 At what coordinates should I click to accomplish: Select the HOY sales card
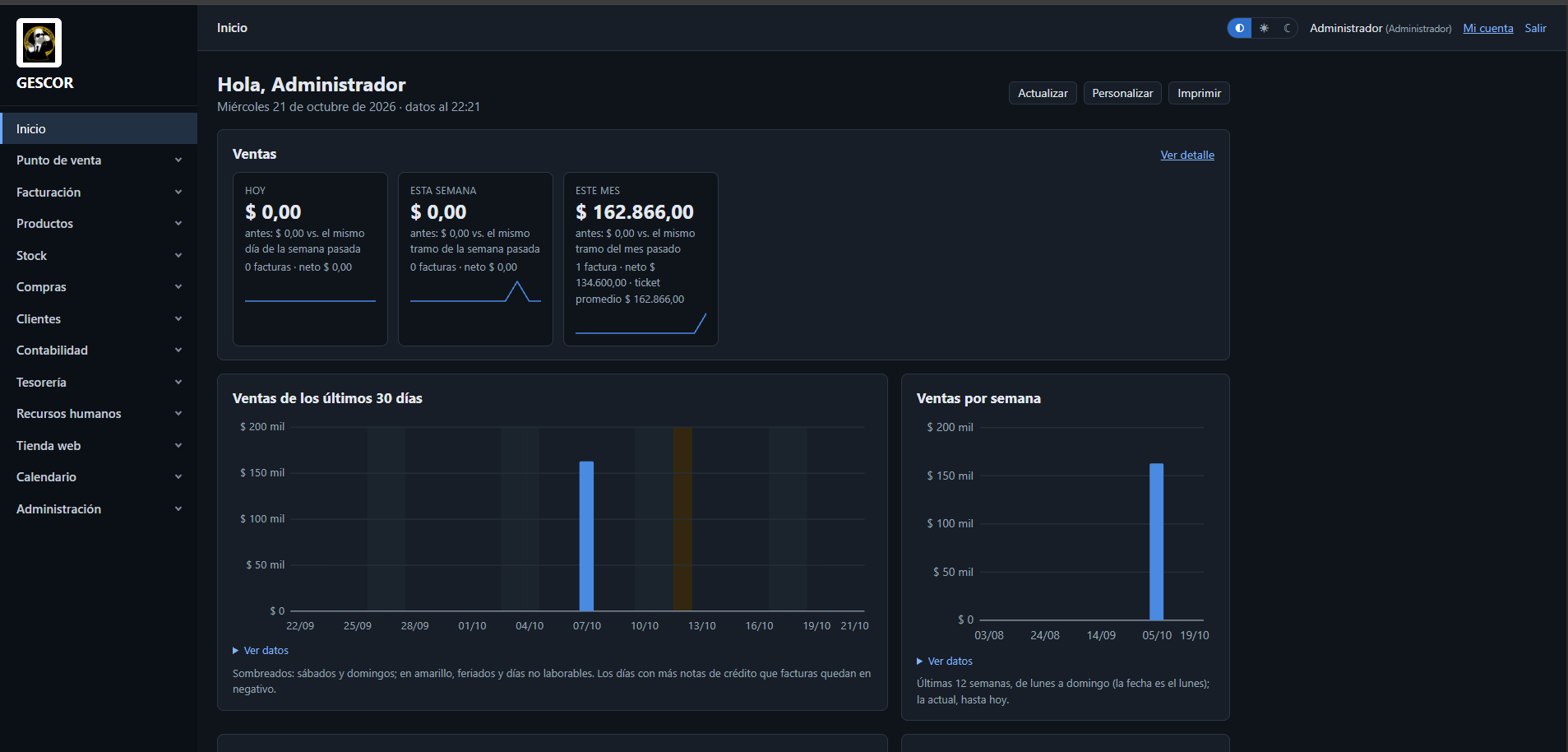310,259
